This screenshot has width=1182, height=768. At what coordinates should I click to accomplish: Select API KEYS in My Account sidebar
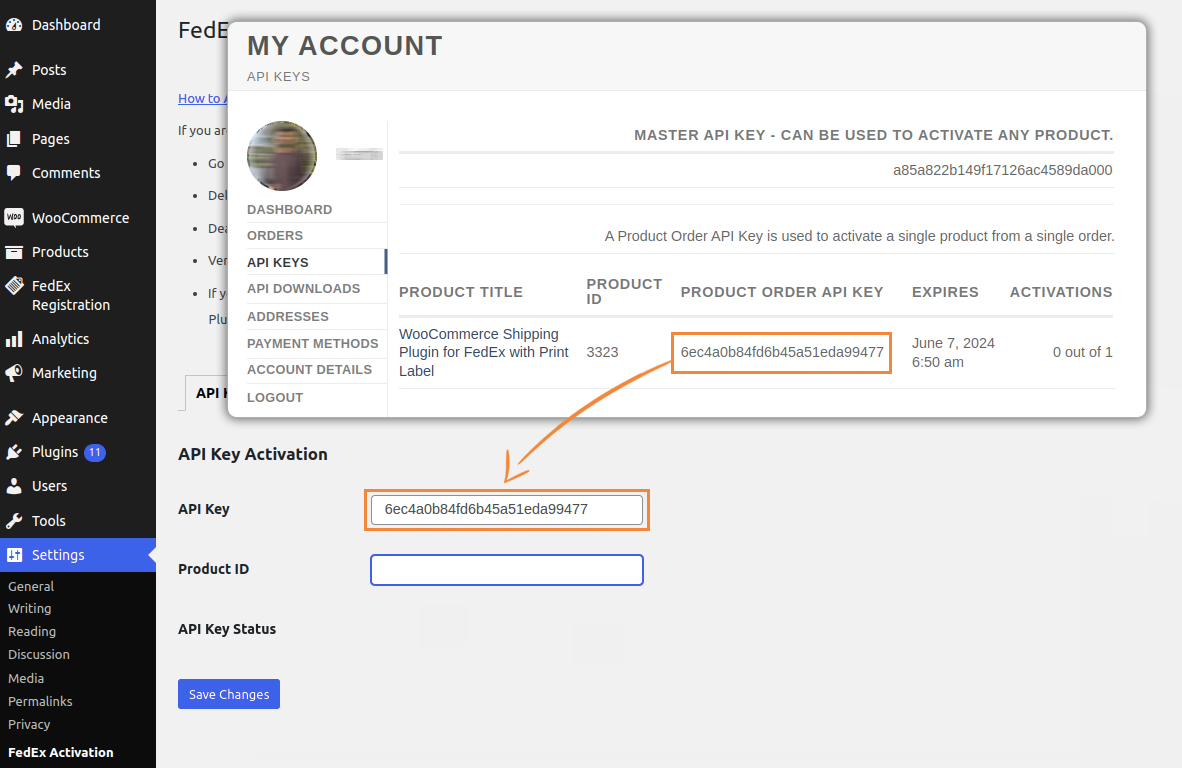[278, 262]
